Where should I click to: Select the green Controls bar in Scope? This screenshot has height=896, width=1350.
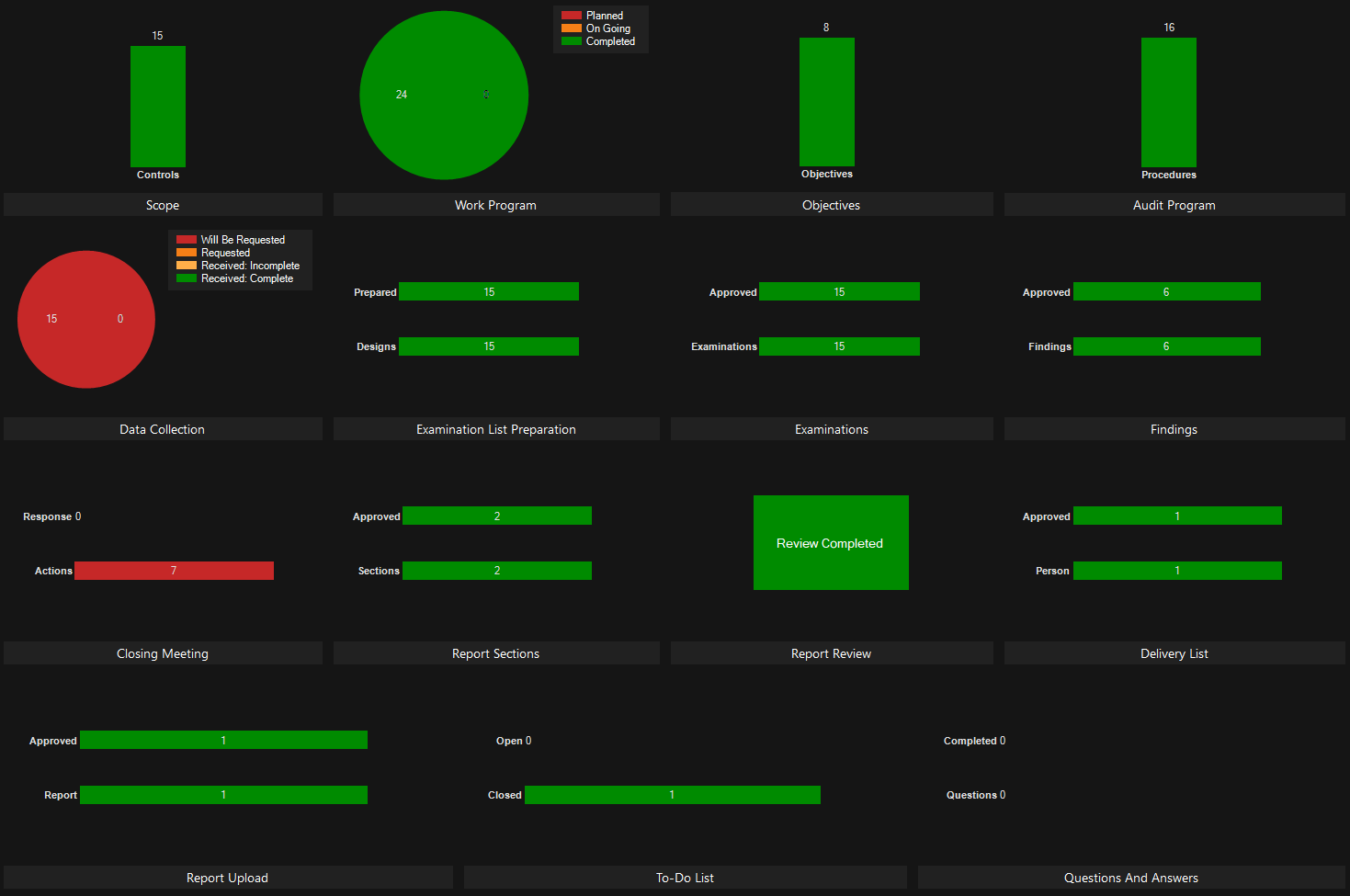pyautogui.click(x=158, y=106)
